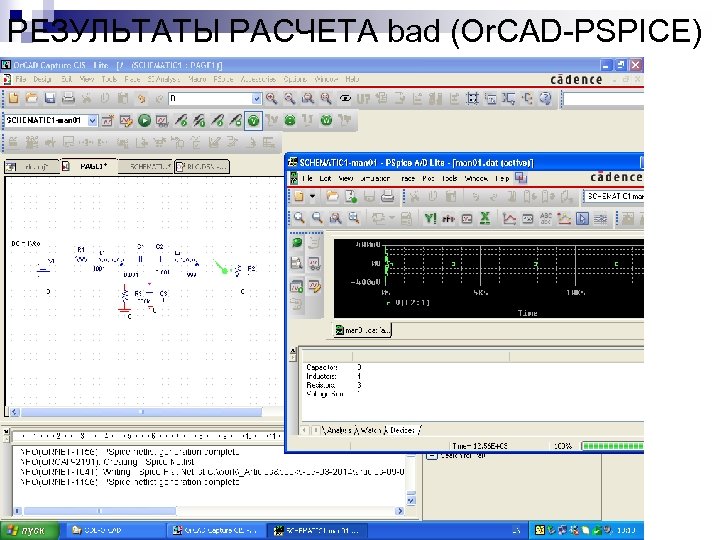Open the Trace menu in PSpice A/D
Image resolution: width=720 pixels, height=540 pixels.
tap(407, 178)
